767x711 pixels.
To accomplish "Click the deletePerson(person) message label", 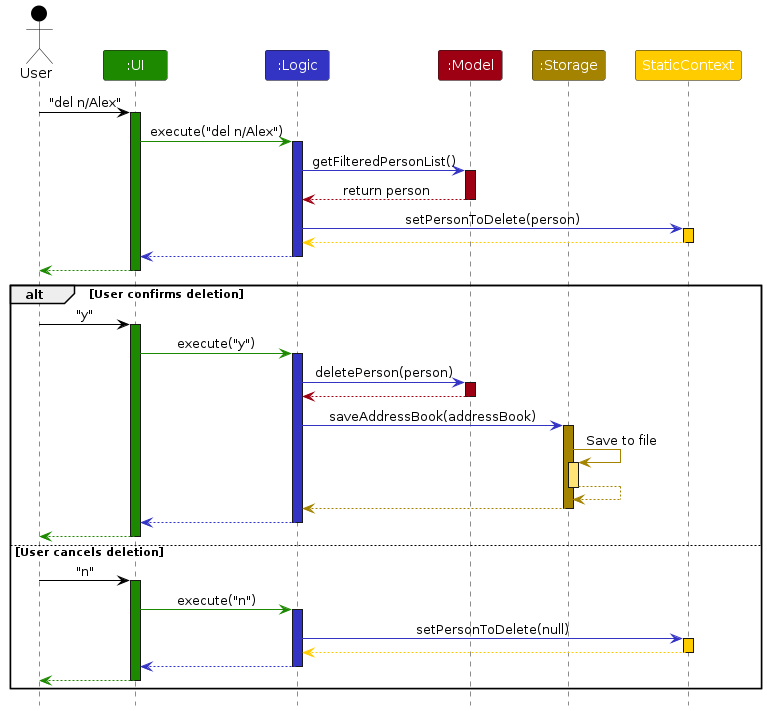I will coord(384,372).
